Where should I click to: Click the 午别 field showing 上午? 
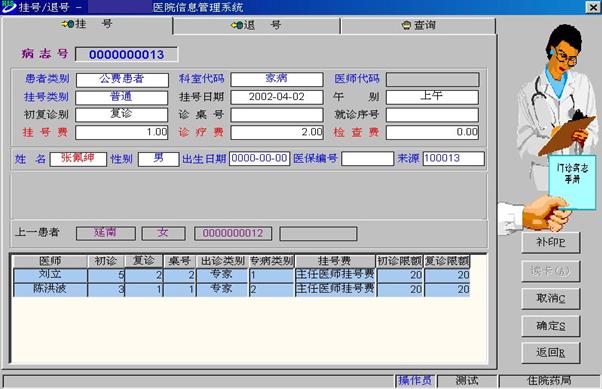(x=432, y=97)
